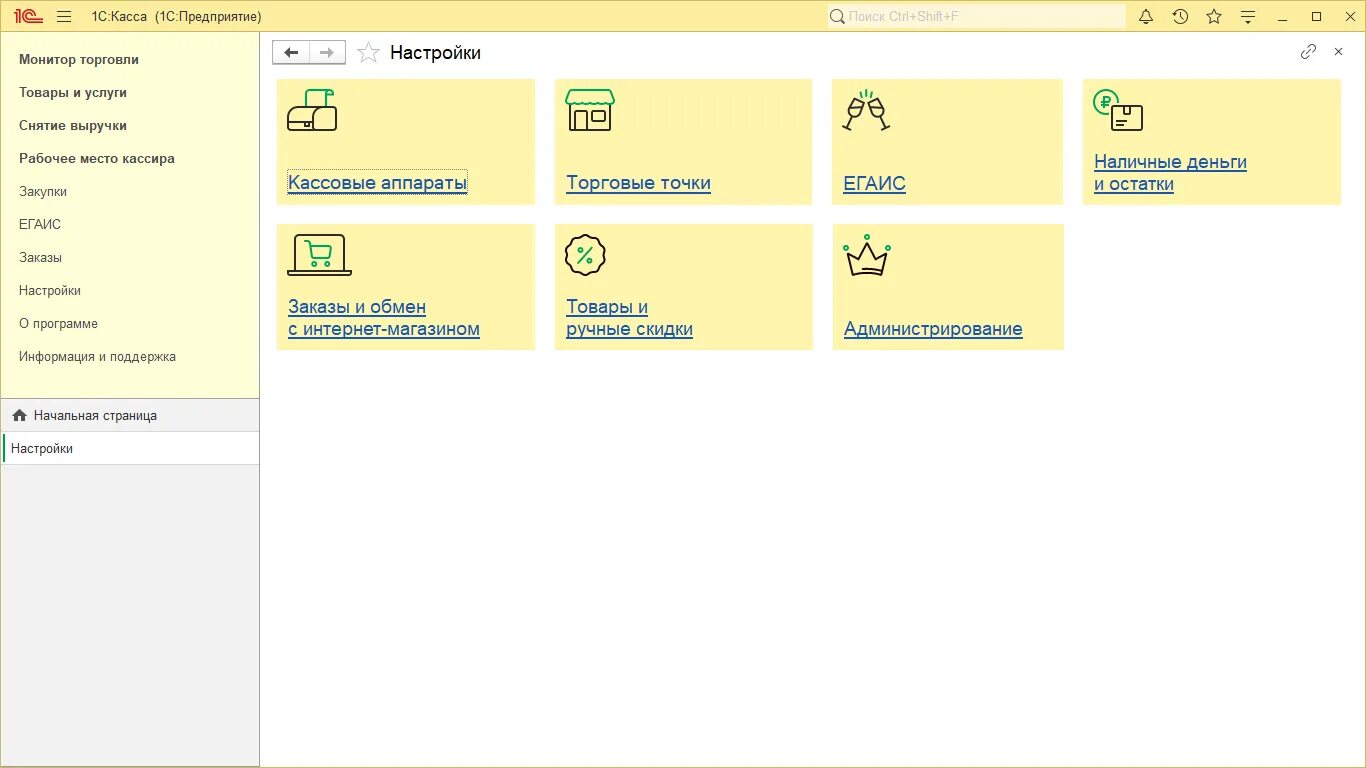Open Торговые точки link
This screenshot has width=1366, height=768.
click(638, 183)
